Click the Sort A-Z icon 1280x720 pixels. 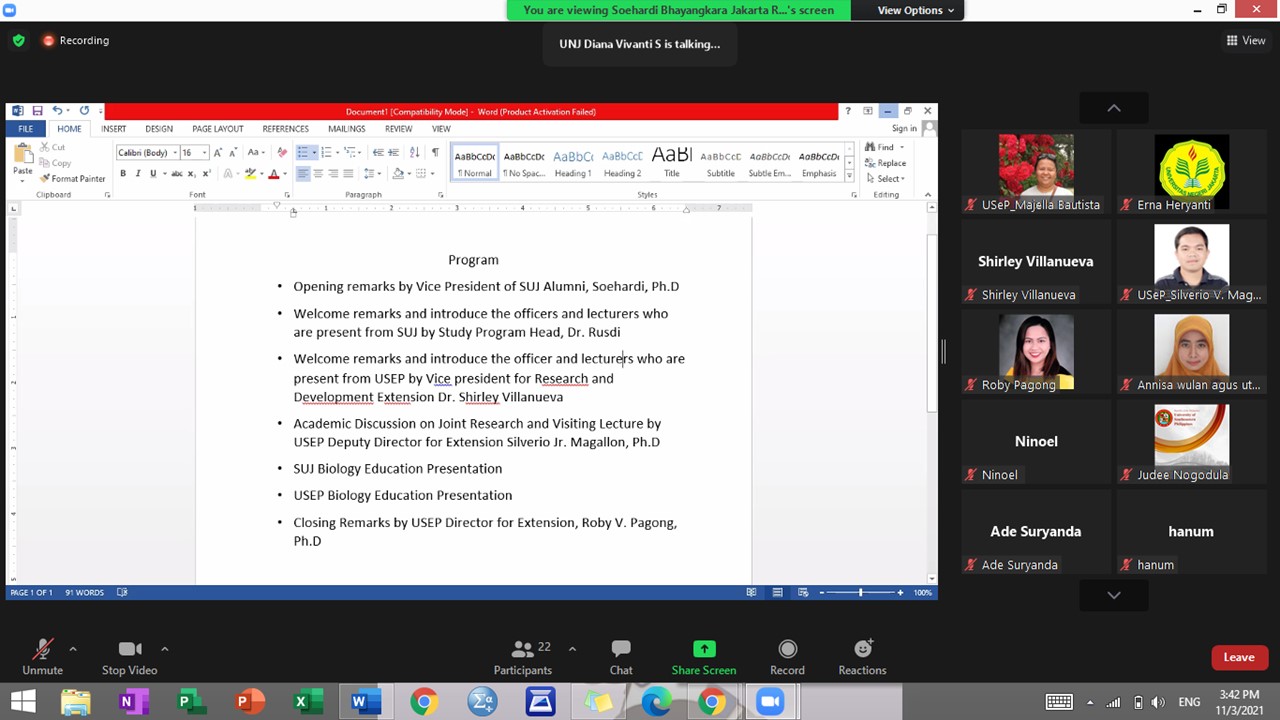coord(415,152)
